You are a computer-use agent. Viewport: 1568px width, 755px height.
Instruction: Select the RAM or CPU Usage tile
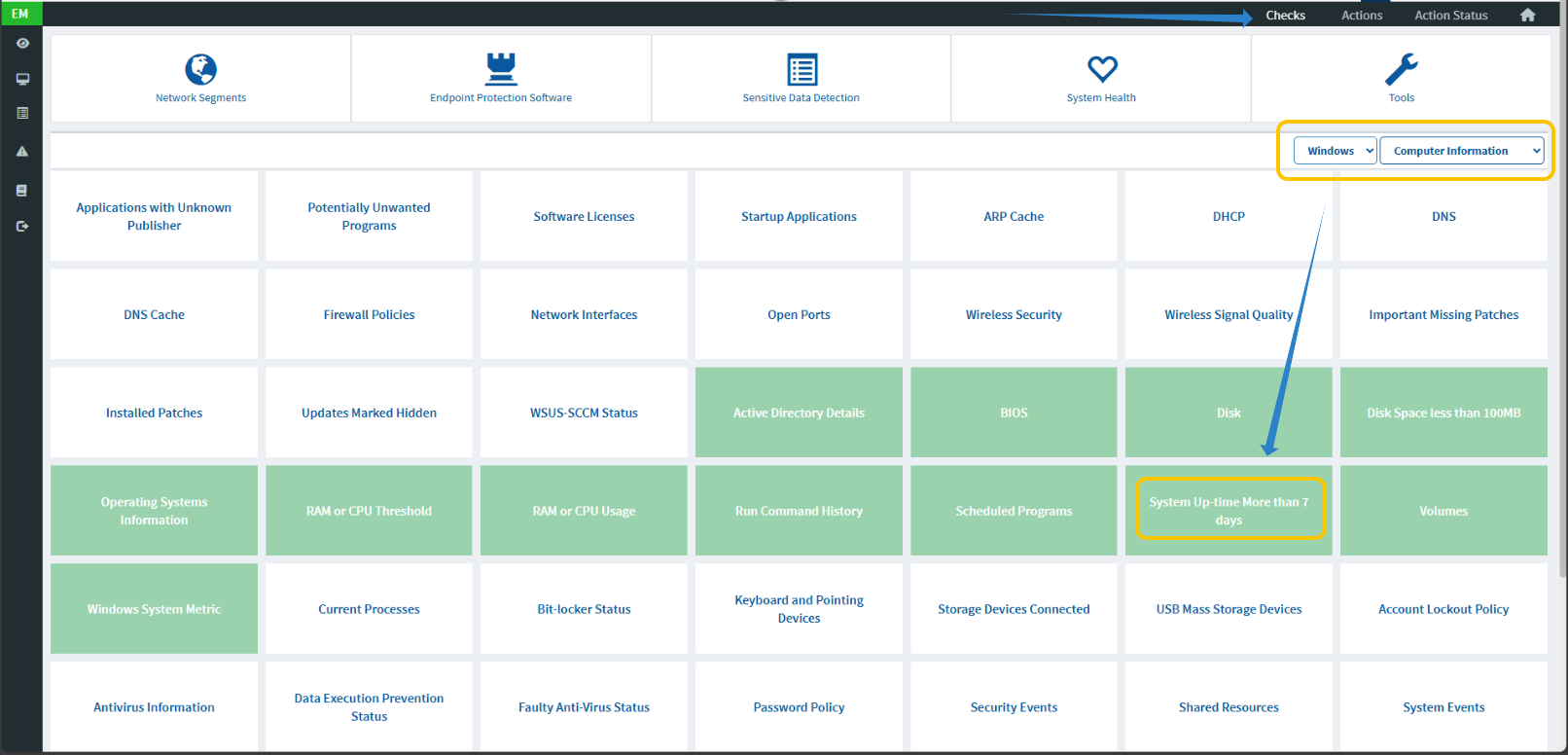pos(584,511)
